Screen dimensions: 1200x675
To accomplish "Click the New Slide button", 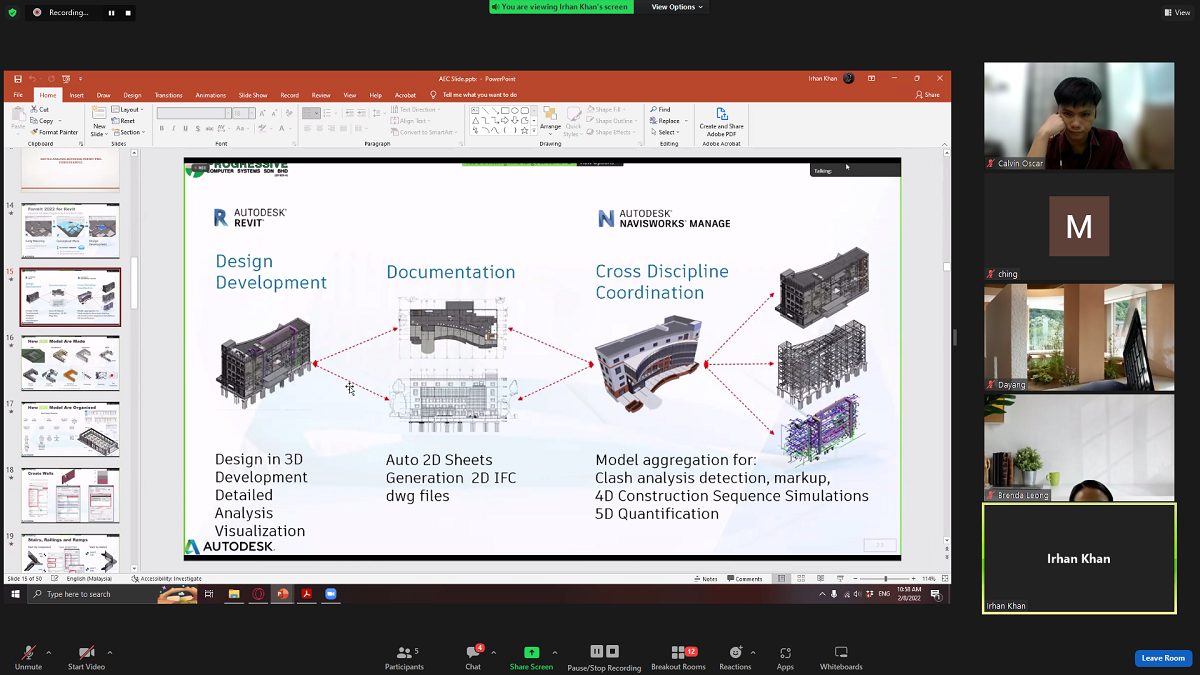I will pos(99,121).
